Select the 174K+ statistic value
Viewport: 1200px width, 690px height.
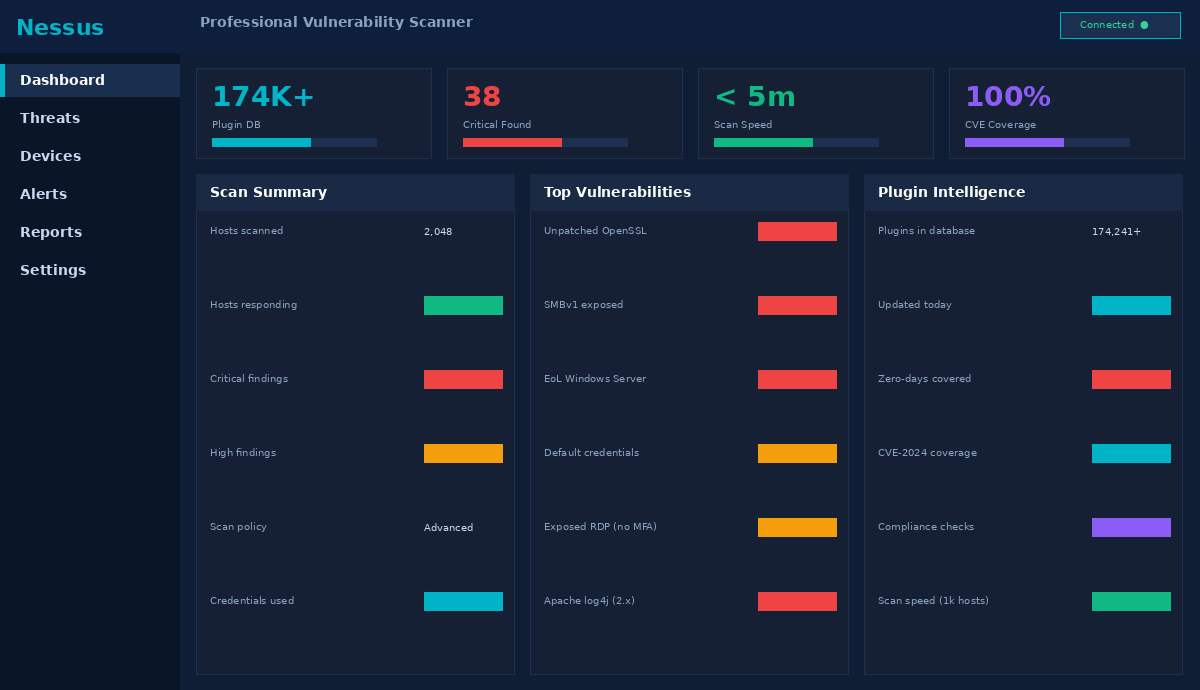click(263, 97)
